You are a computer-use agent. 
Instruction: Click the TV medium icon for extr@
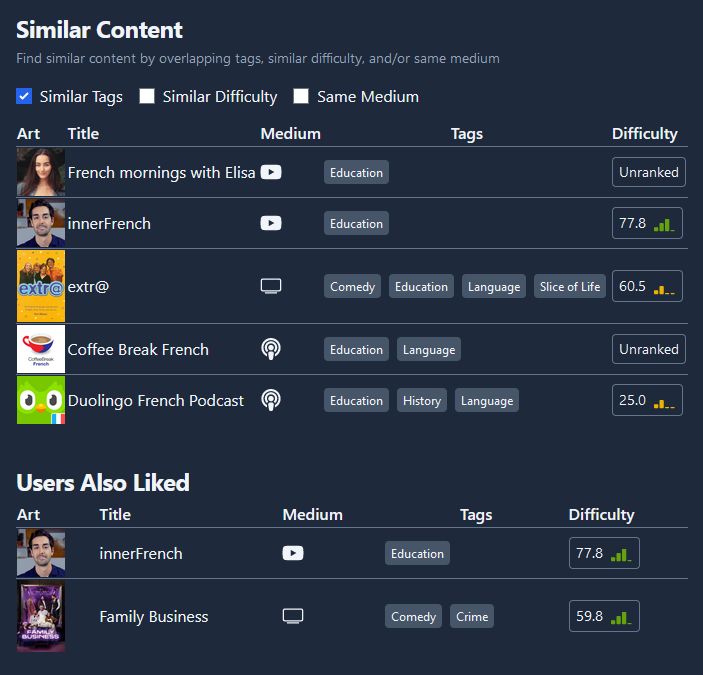271,286
